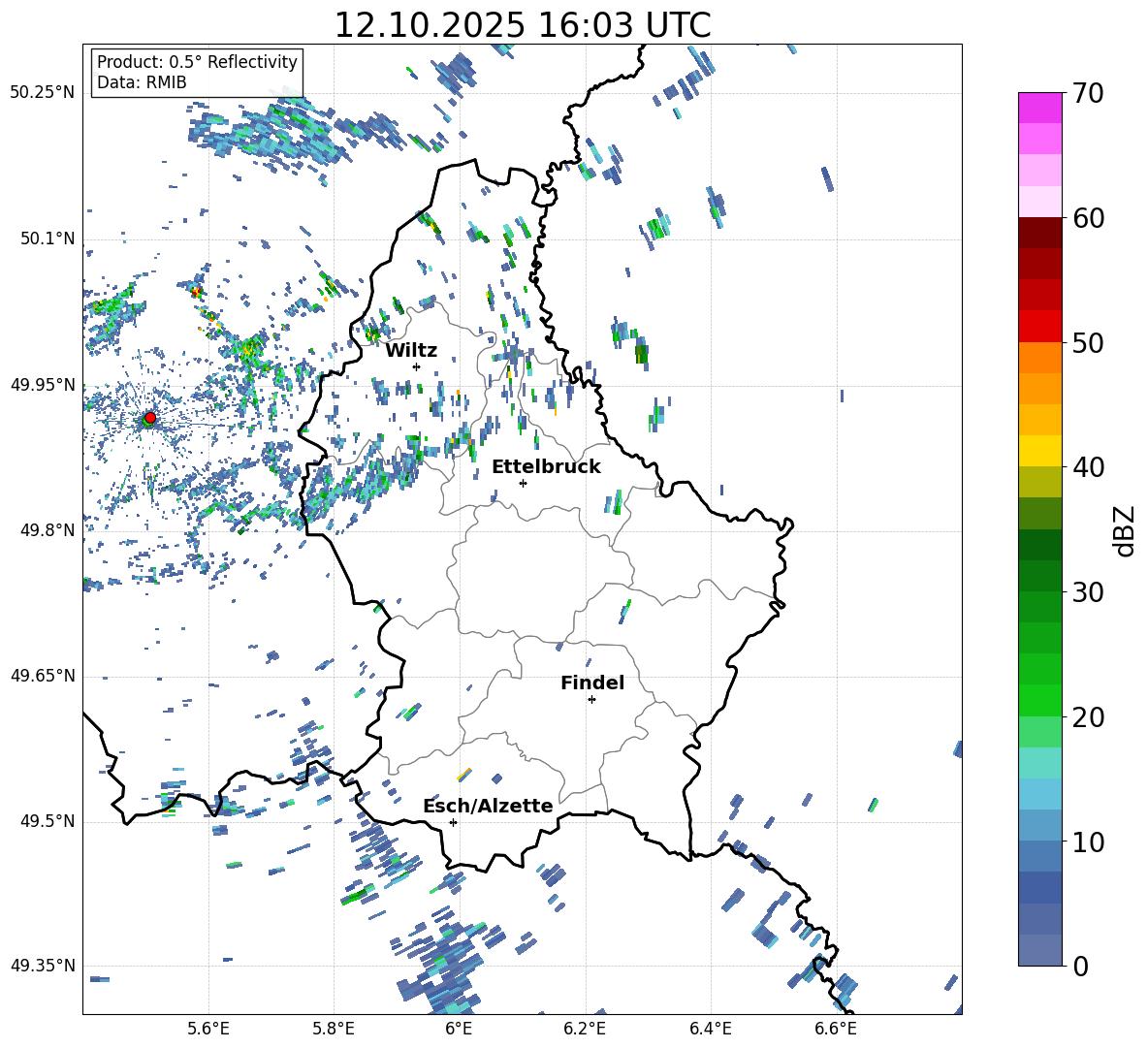This screenshot has width=1148, height=1048.
Task: Select the Ettelbruck city label
Action: pos(546,467)
